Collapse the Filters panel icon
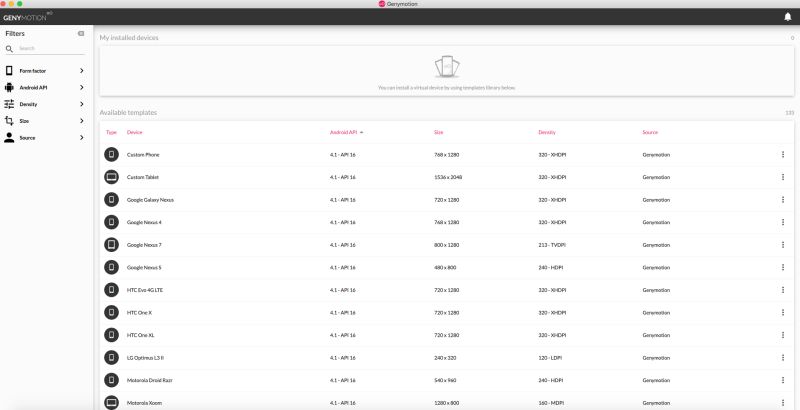The image size is (800, 410). tap(81, 34)
